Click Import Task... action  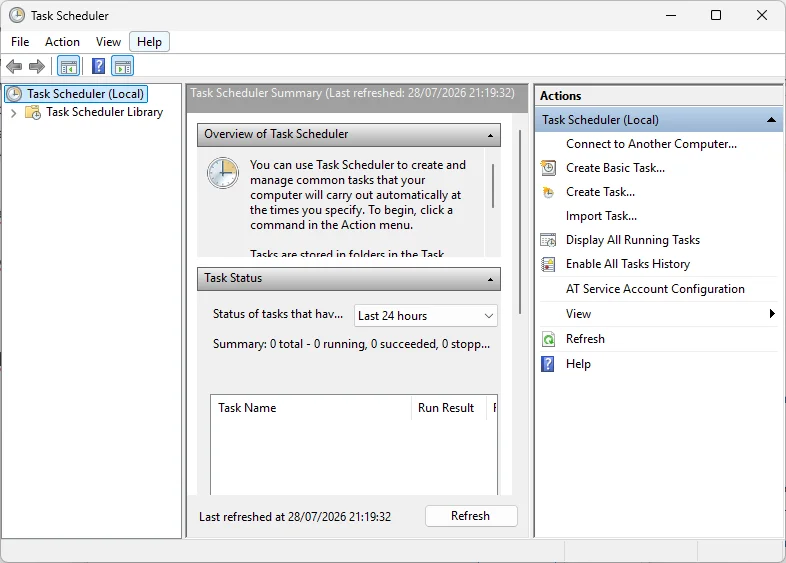(x=602, y=216)
